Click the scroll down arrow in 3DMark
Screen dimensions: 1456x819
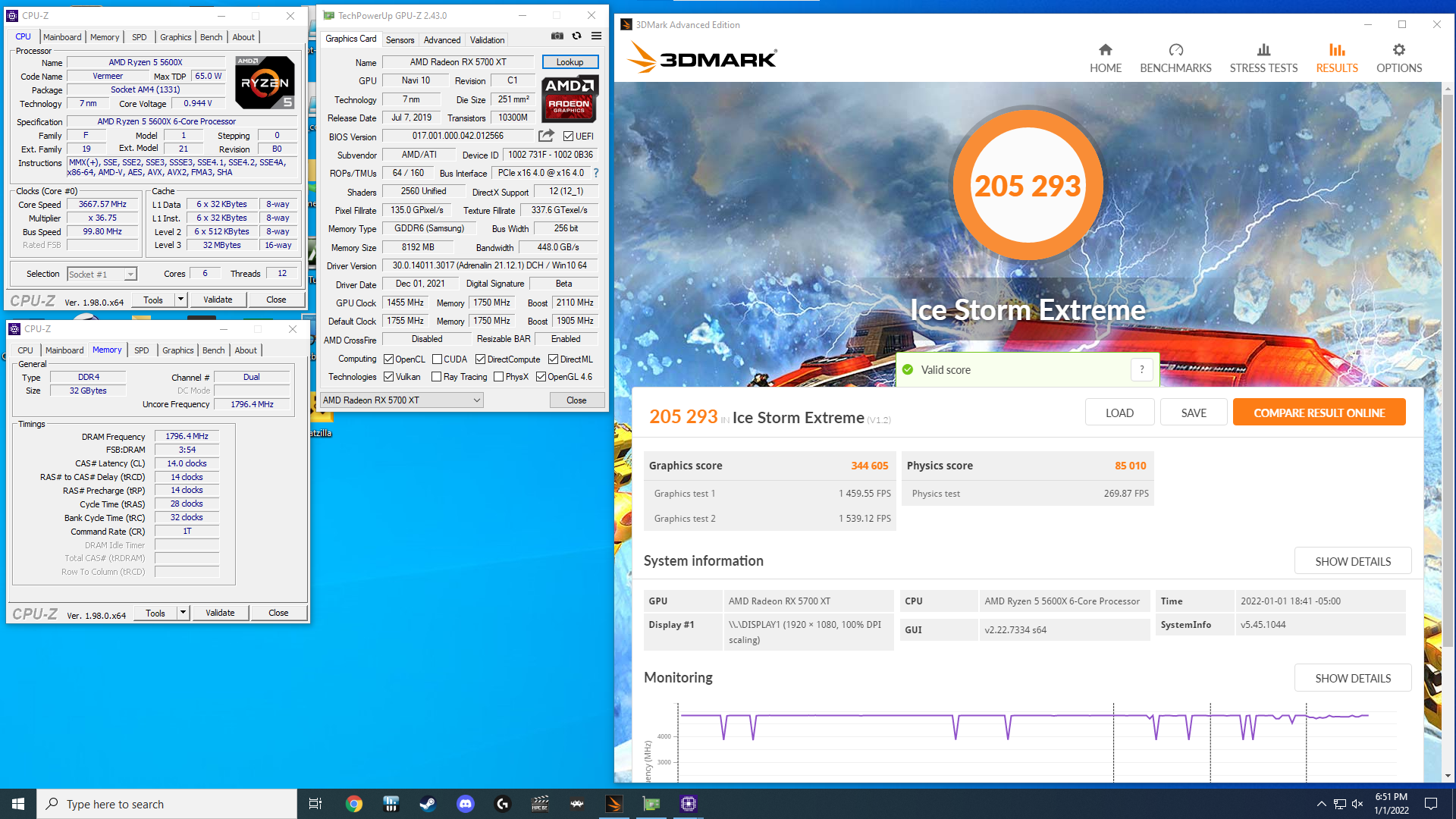1448,776
